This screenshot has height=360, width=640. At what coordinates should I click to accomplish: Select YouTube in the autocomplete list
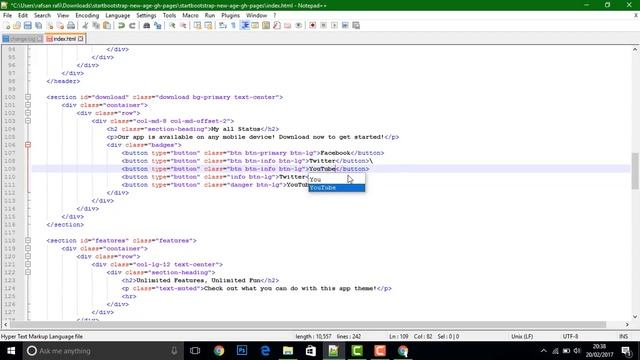(337, 188)
